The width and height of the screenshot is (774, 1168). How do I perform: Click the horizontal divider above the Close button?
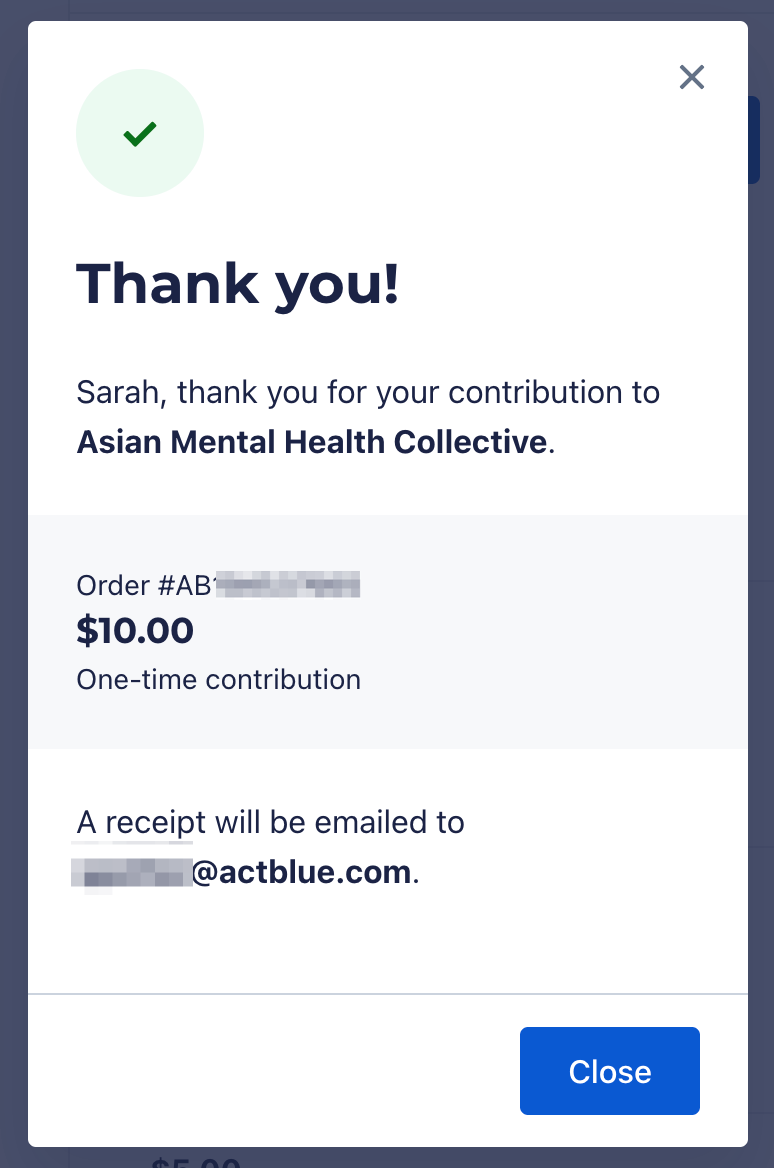tap(388, 994)
